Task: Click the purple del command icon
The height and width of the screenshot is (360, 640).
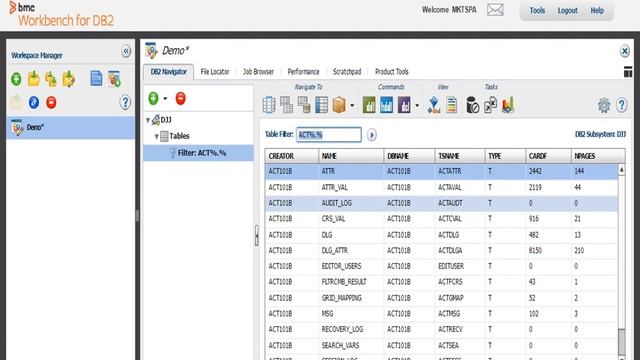Action: pyautogui.click(x=404, y=105)
